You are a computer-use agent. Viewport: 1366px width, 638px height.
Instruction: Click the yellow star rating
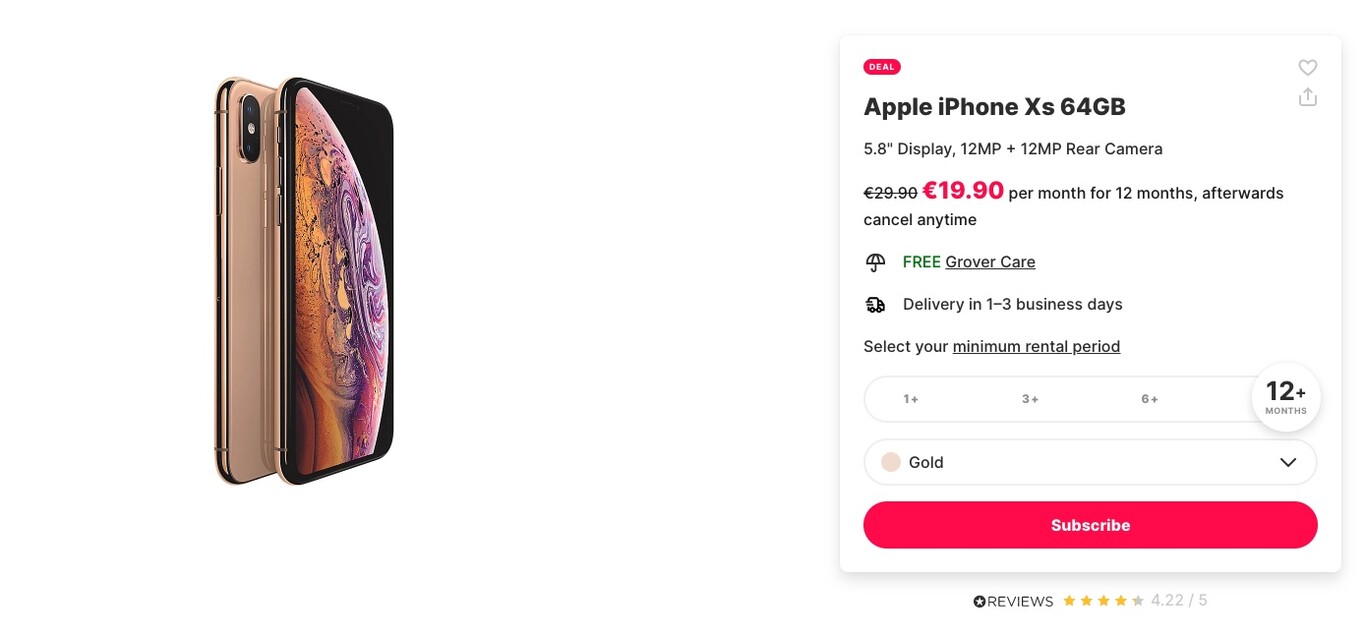1103,601
